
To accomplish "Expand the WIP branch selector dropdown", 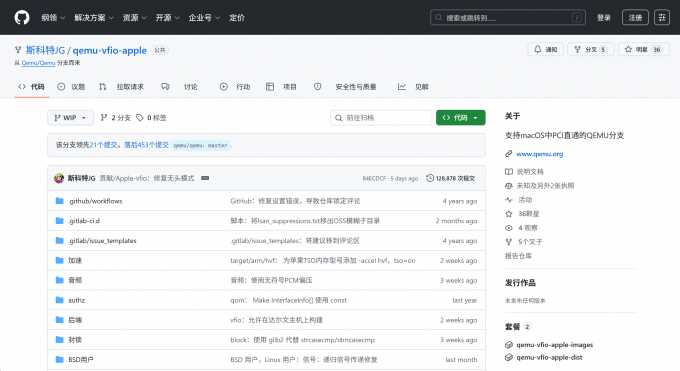I will pos(70,118).
